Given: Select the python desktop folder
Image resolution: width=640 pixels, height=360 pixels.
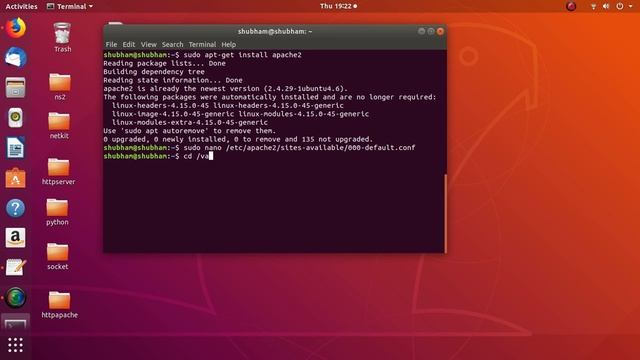Looking at the screenshot, I should coord(57,212).
